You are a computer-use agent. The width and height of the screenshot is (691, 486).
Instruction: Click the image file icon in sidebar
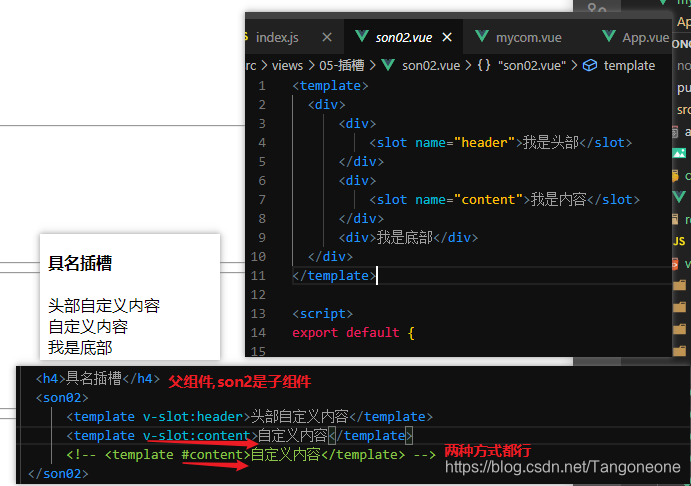[x=679, y=153]
